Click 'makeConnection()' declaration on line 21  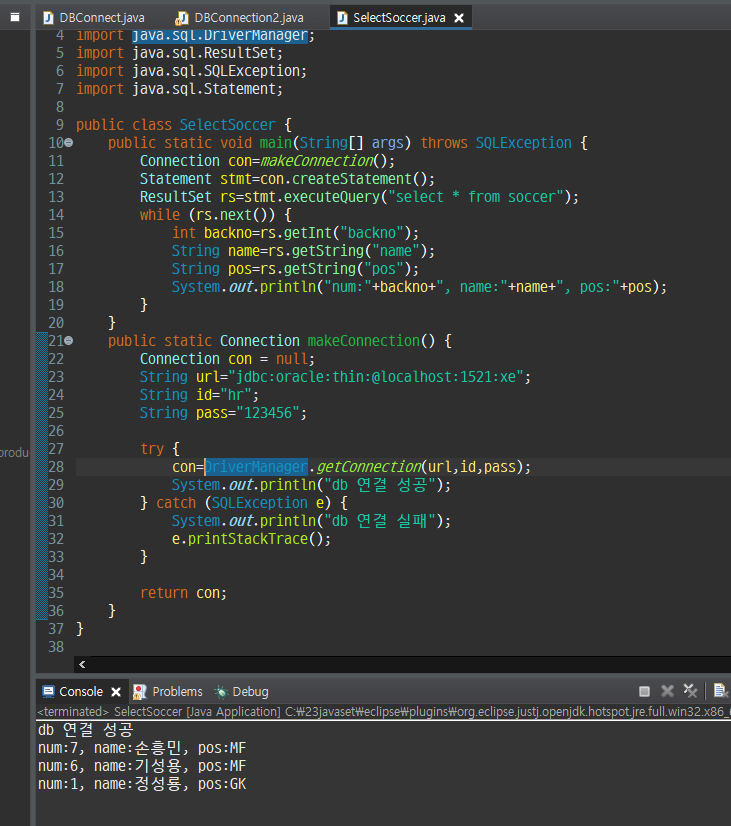pyautogui.click(x=371, y=341)
